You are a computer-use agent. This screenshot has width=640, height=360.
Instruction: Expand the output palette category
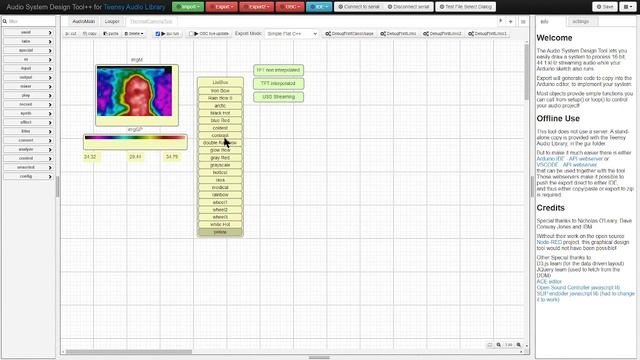pos(28,77)
